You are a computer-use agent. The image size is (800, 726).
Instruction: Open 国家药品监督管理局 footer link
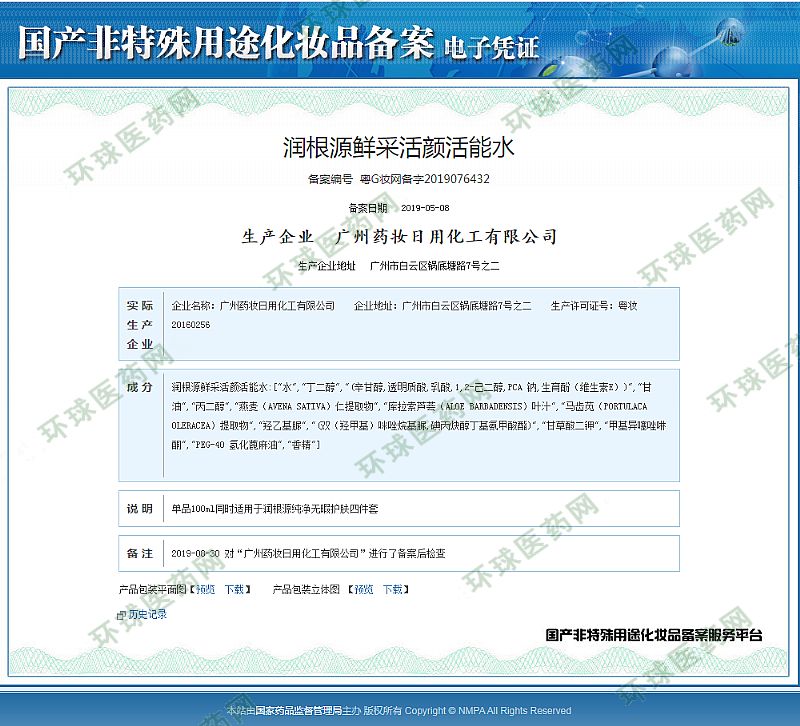[298, 711]
